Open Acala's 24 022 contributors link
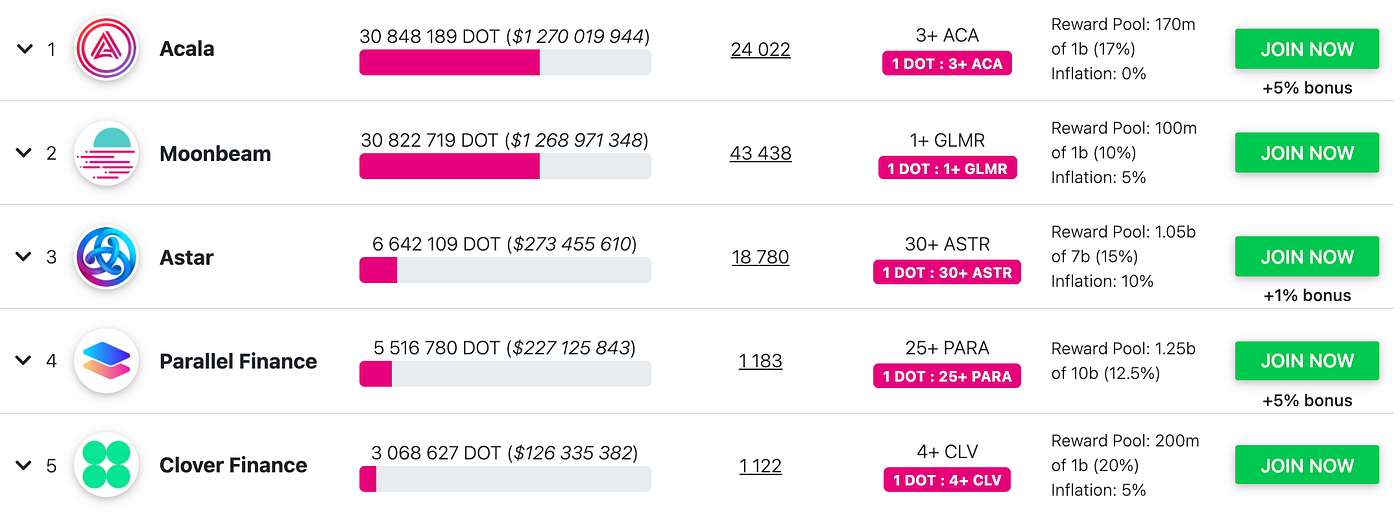The height and width of the screenshot is (514, 1400). point(760,49)
